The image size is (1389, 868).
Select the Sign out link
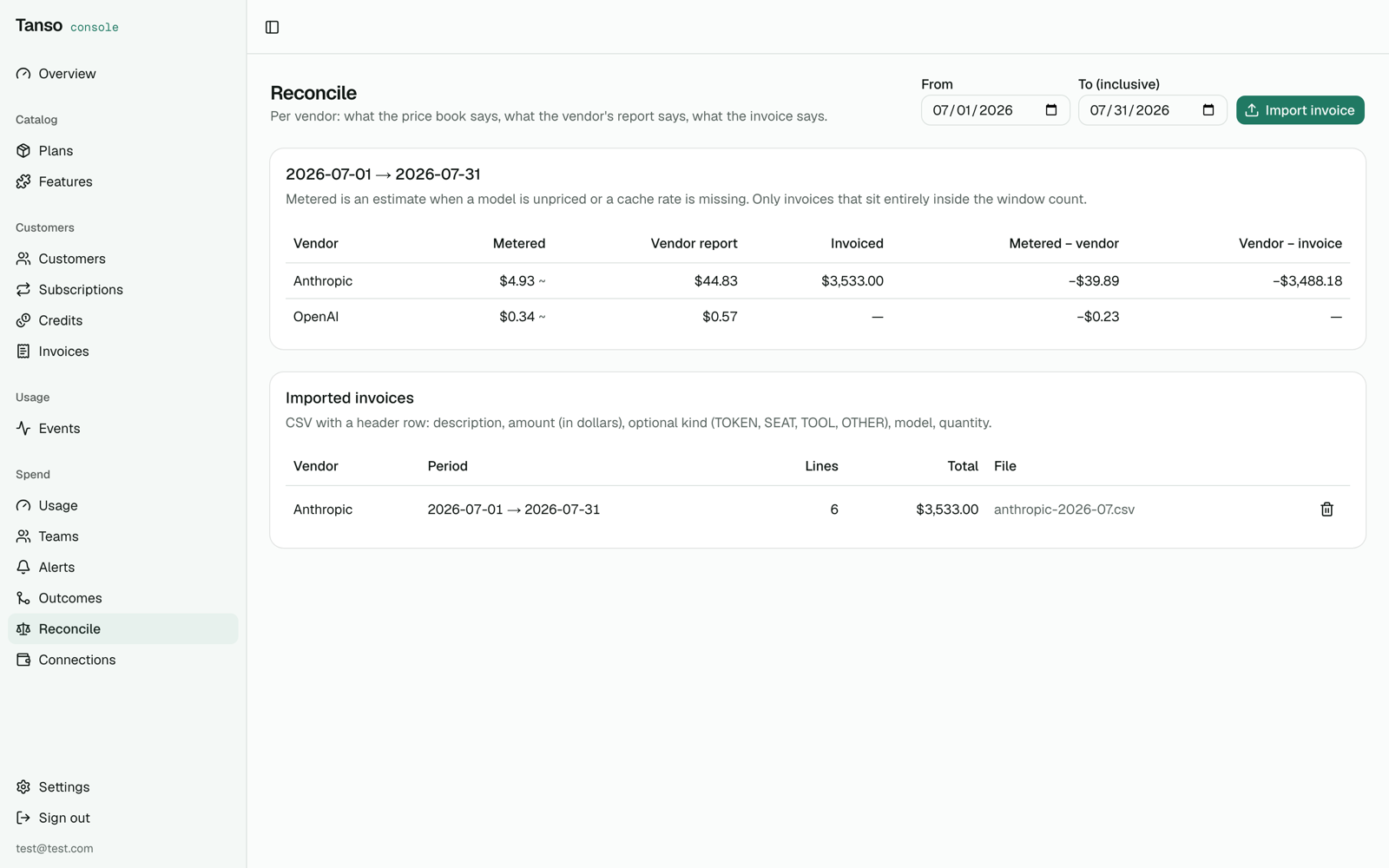coord(123,818)
